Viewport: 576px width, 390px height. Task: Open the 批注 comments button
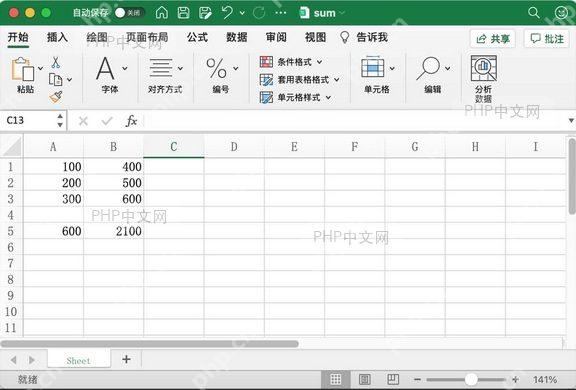pos(547,39)
